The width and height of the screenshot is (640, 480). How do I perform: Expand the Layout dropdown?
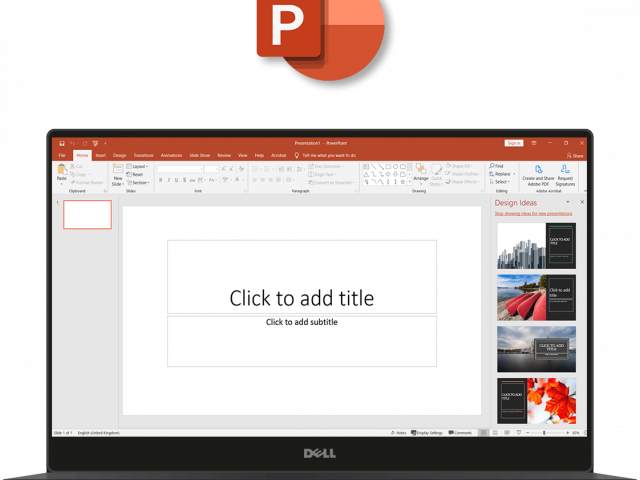click(x=138, y=166)
